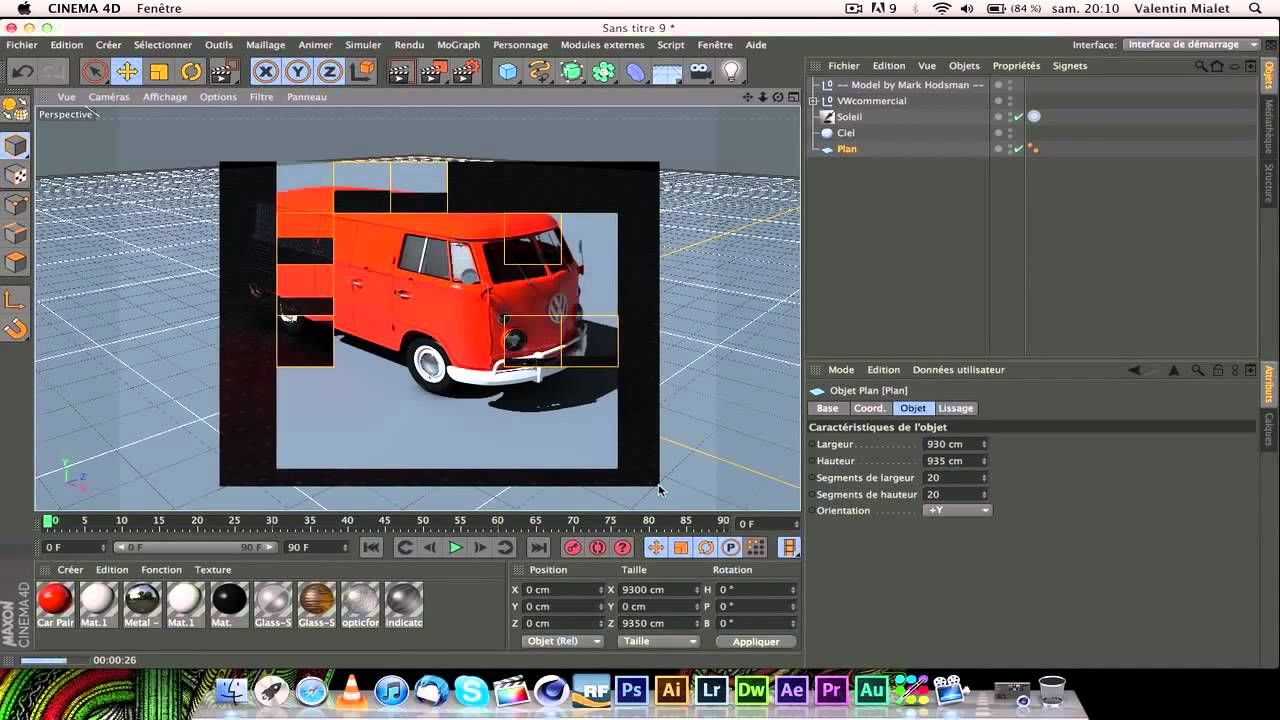Open Photoshop from the Dock
Image resolution: width=1280 pixels, height=720 pixels.
coord(631,690)
